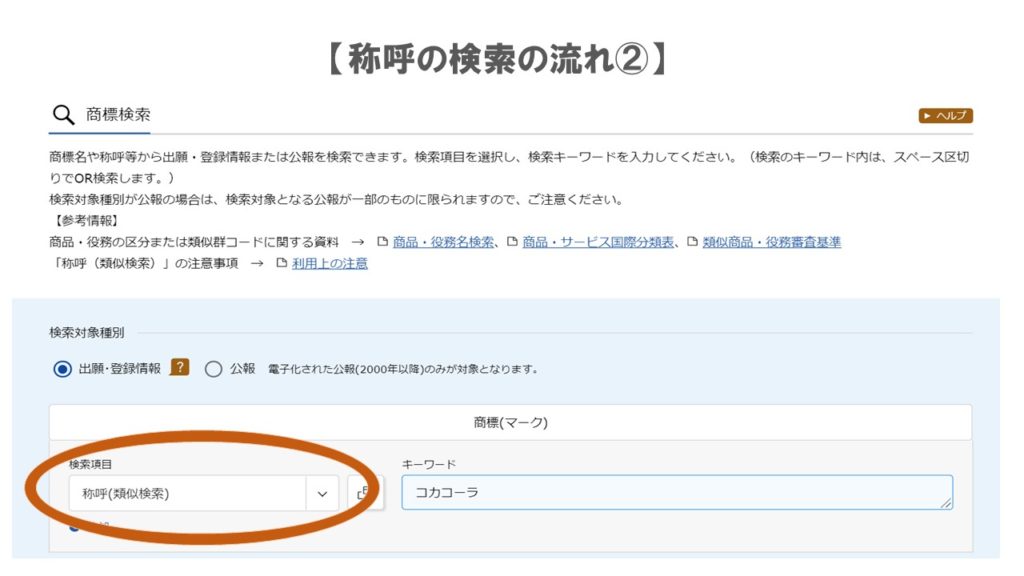The height and width of the screenshot is (576, 1024).
Task: Click the brown question mark help icon
Action: click(x=179, y=368)
